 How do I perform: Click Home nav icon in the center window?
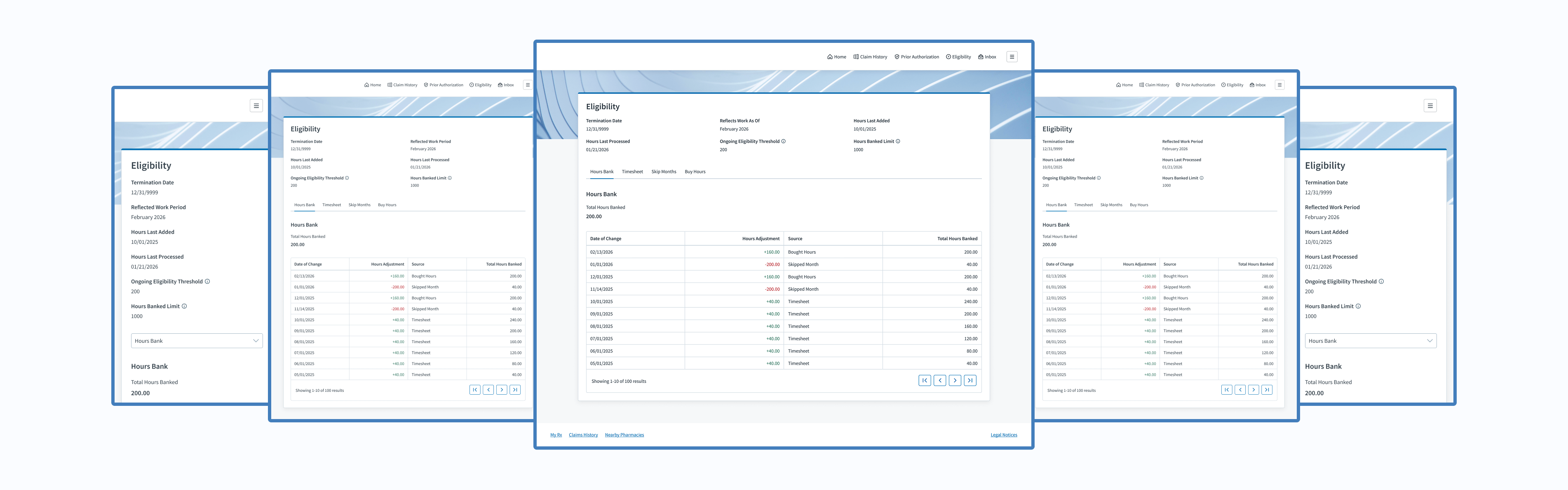coord(830,57)
